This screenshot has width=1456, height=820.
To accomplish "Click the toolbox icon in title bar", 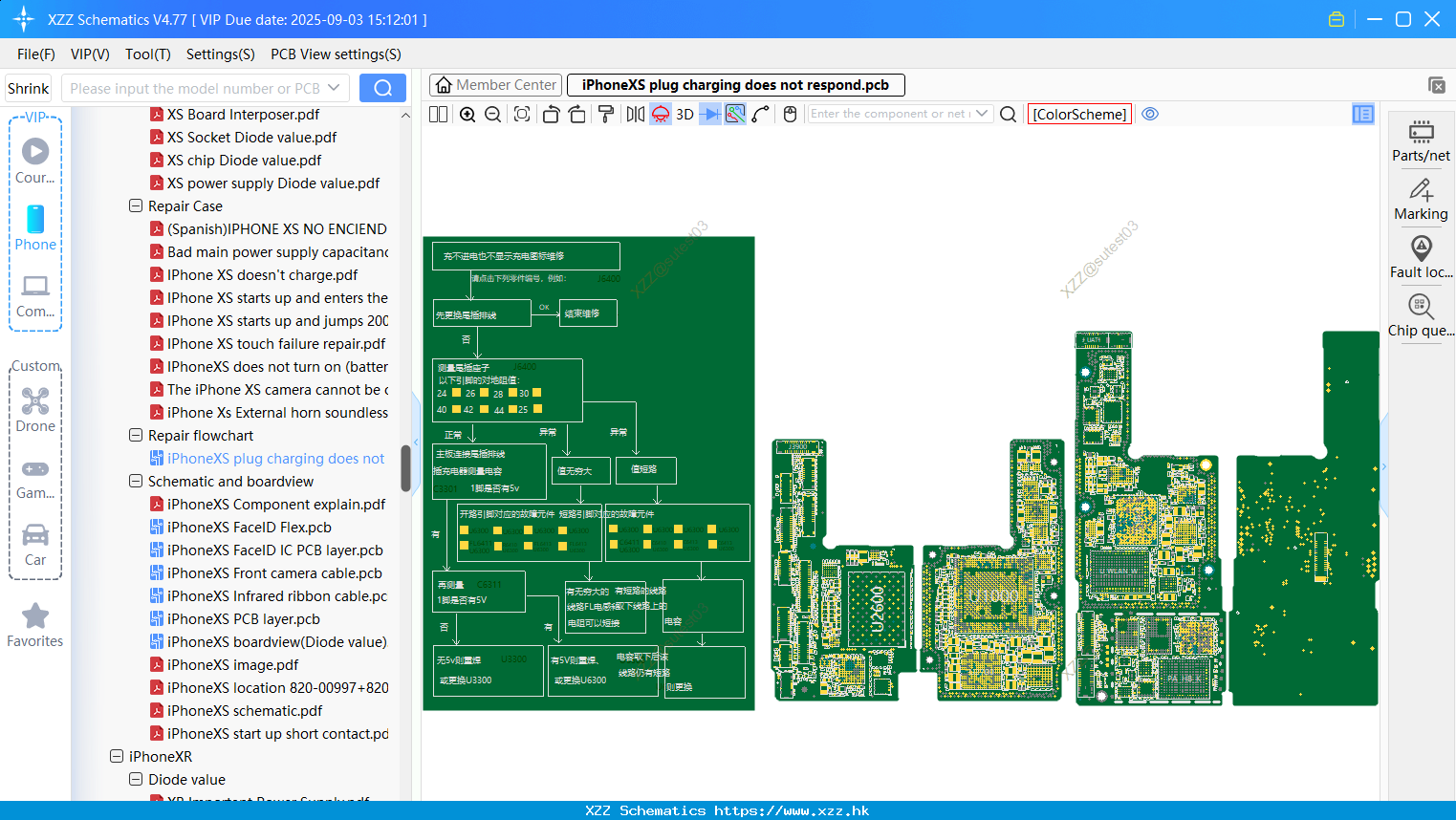I will coord(1336,19).
